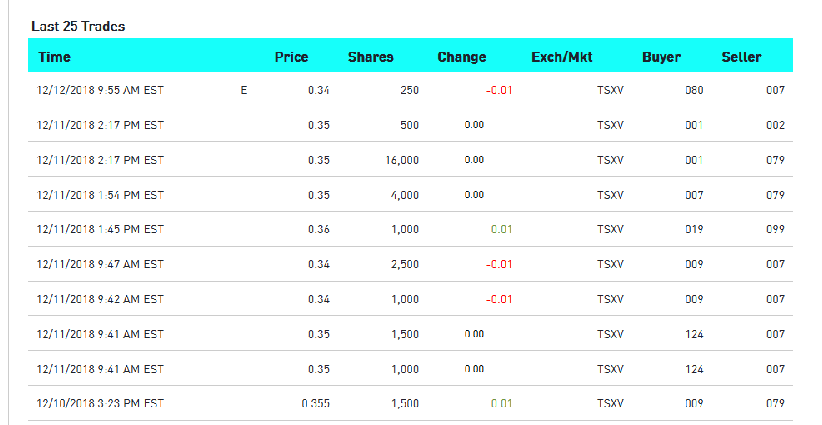The image size is (822, 425).
Task: Sort by the Price column header
Action: point(291,58)
